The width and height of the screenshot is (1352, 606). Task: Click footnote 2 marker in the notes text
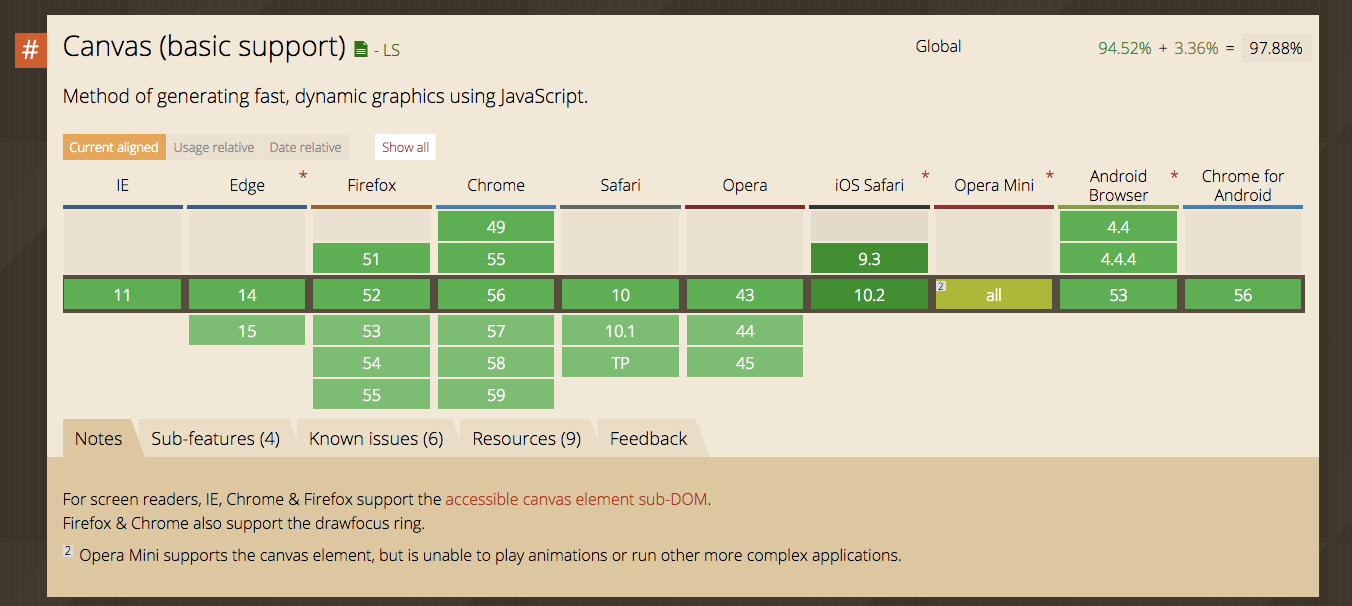pos(67,551)
